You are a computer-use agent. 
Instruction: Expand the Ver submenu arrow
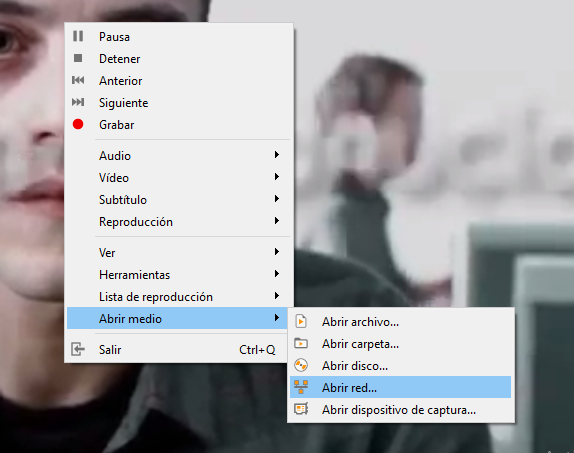click(x=277, y=252)
